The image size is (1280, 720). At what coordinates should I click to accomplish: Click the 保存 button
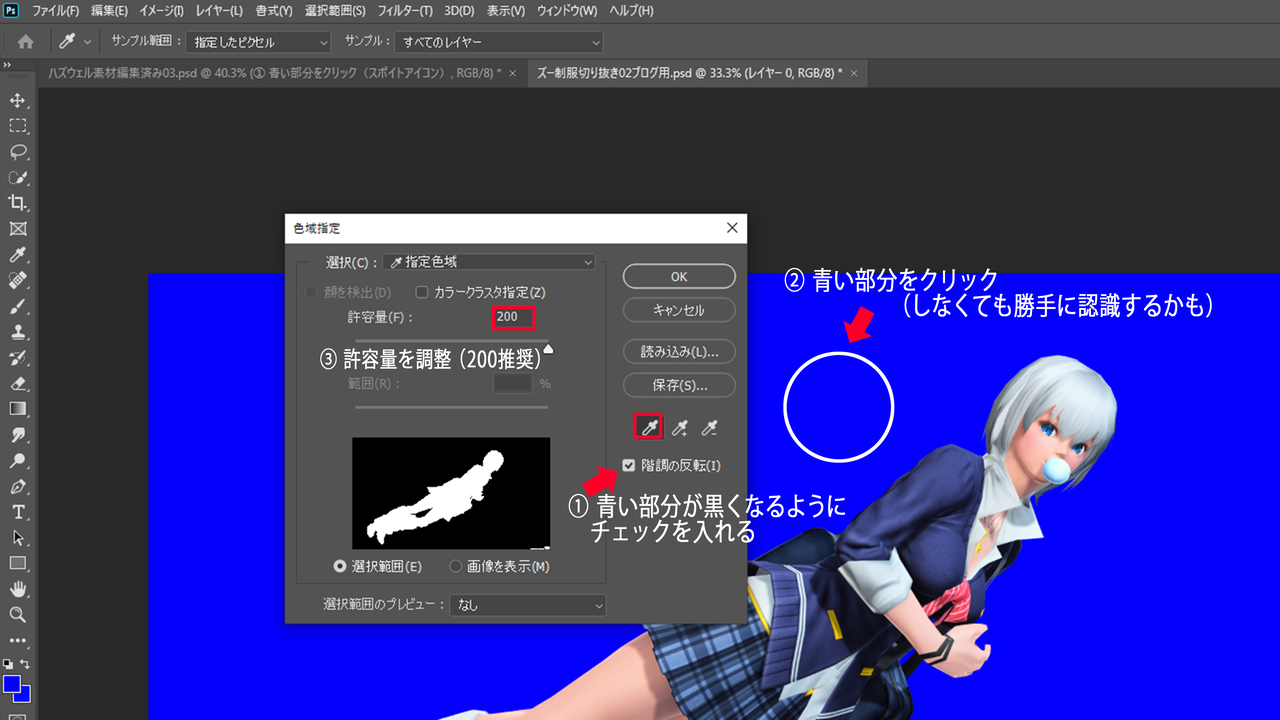679,385
